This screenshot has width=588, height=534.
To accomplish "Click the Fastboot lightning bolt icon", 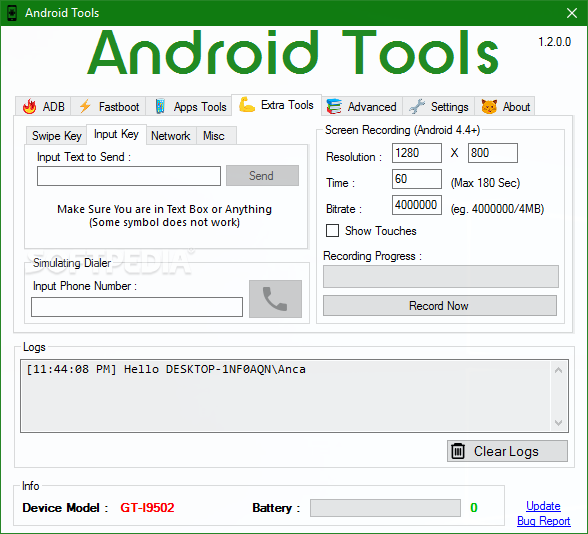I will point(85,106).
